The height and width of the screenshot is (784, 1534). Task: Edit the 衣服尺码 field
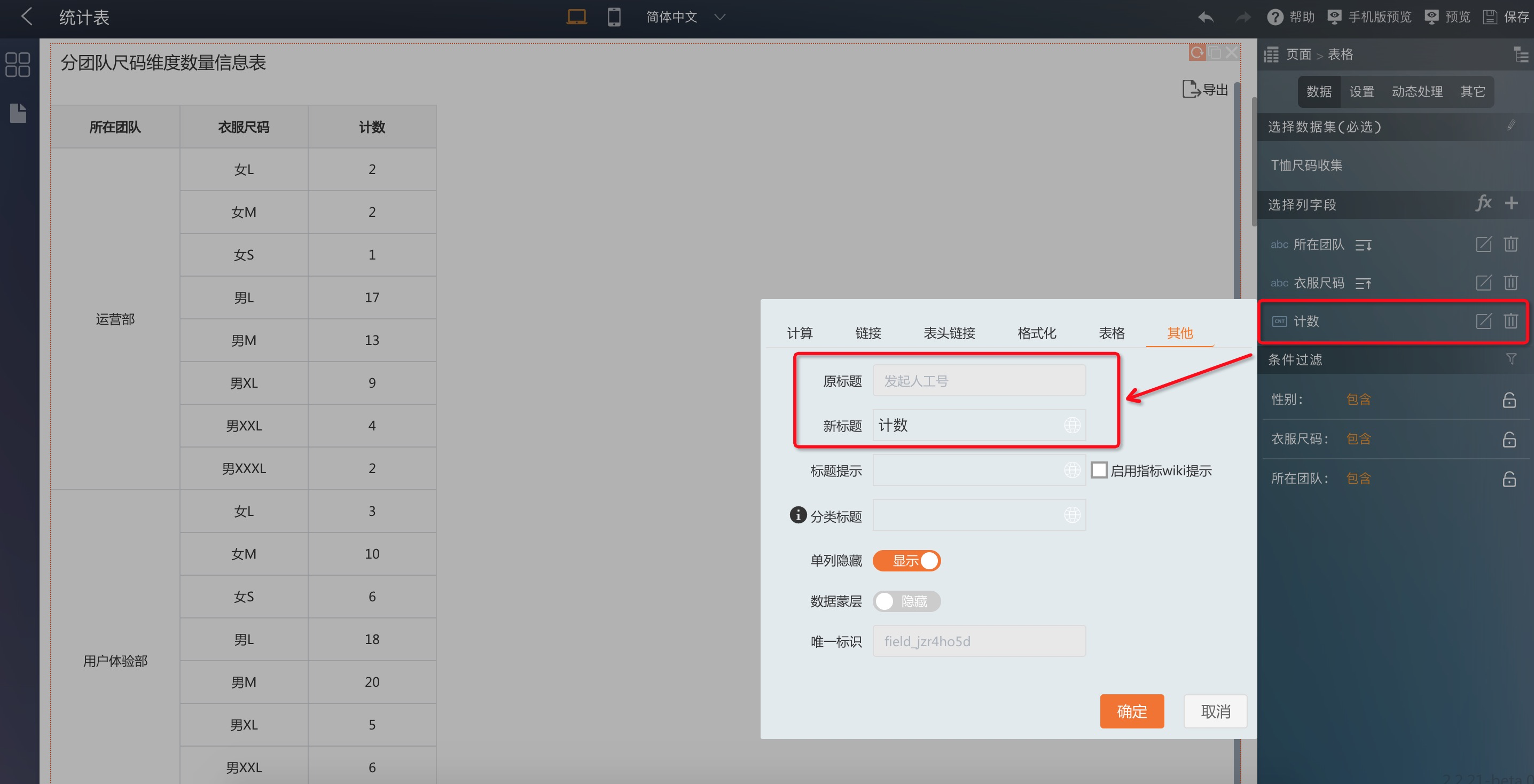coord(1483,282)
